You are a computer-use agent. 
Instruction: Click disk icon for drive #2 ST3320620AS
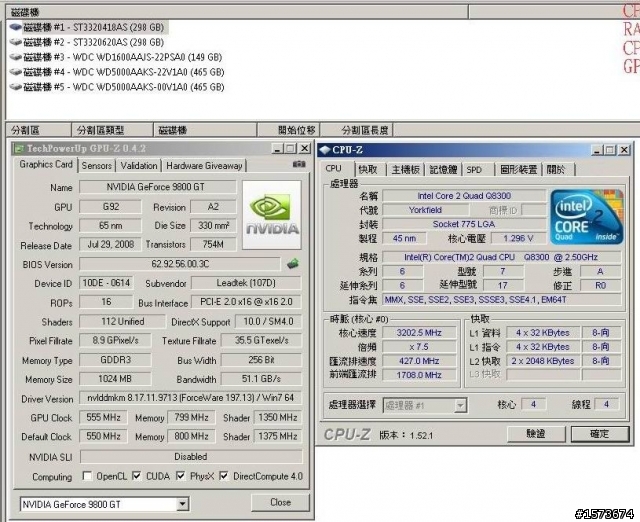click(x=16, y=42)
